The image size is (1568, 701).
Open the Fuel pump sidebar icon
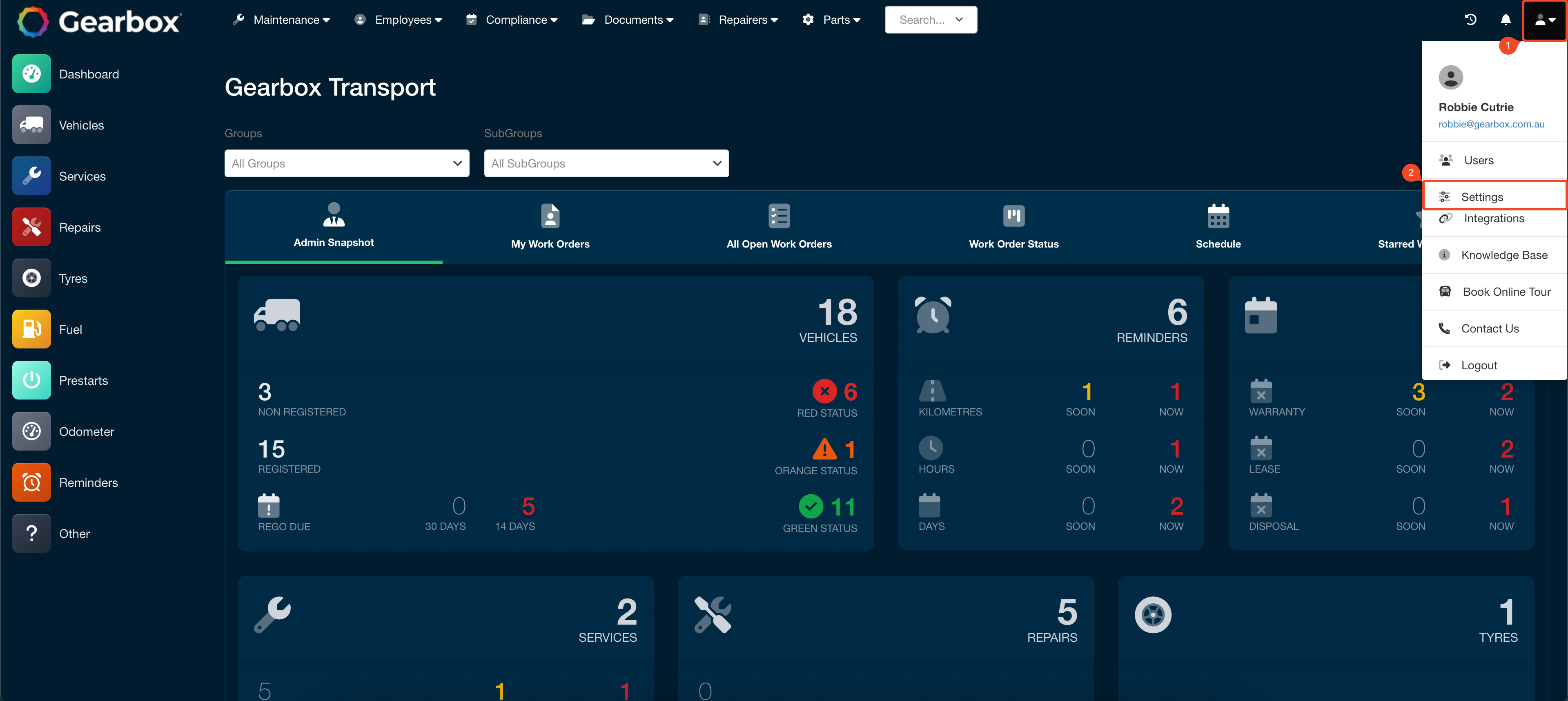31,330
